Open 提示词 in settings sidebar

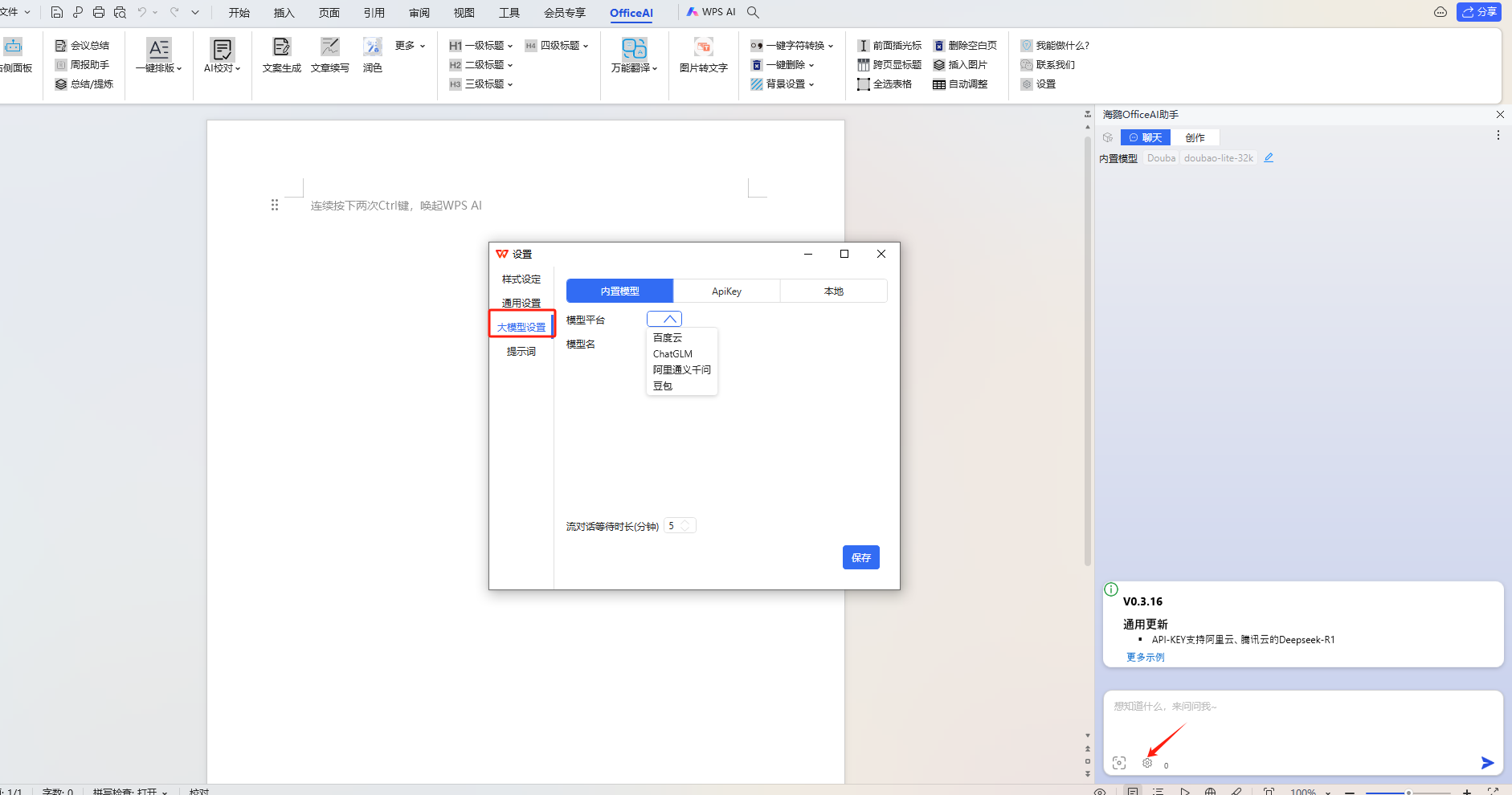tap(521, 352)
